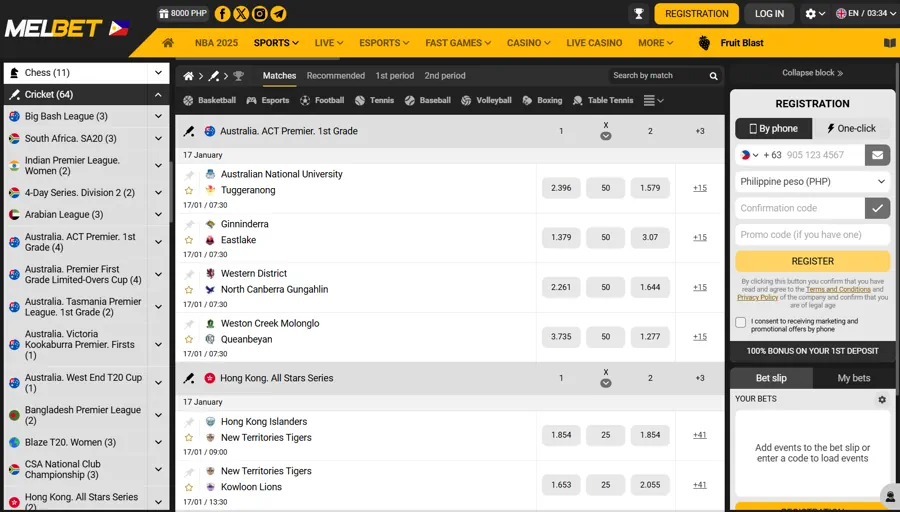900x512 pixels.
Task: Select odds 3.07 for Eastlake
Action: [x=650, y=237]
